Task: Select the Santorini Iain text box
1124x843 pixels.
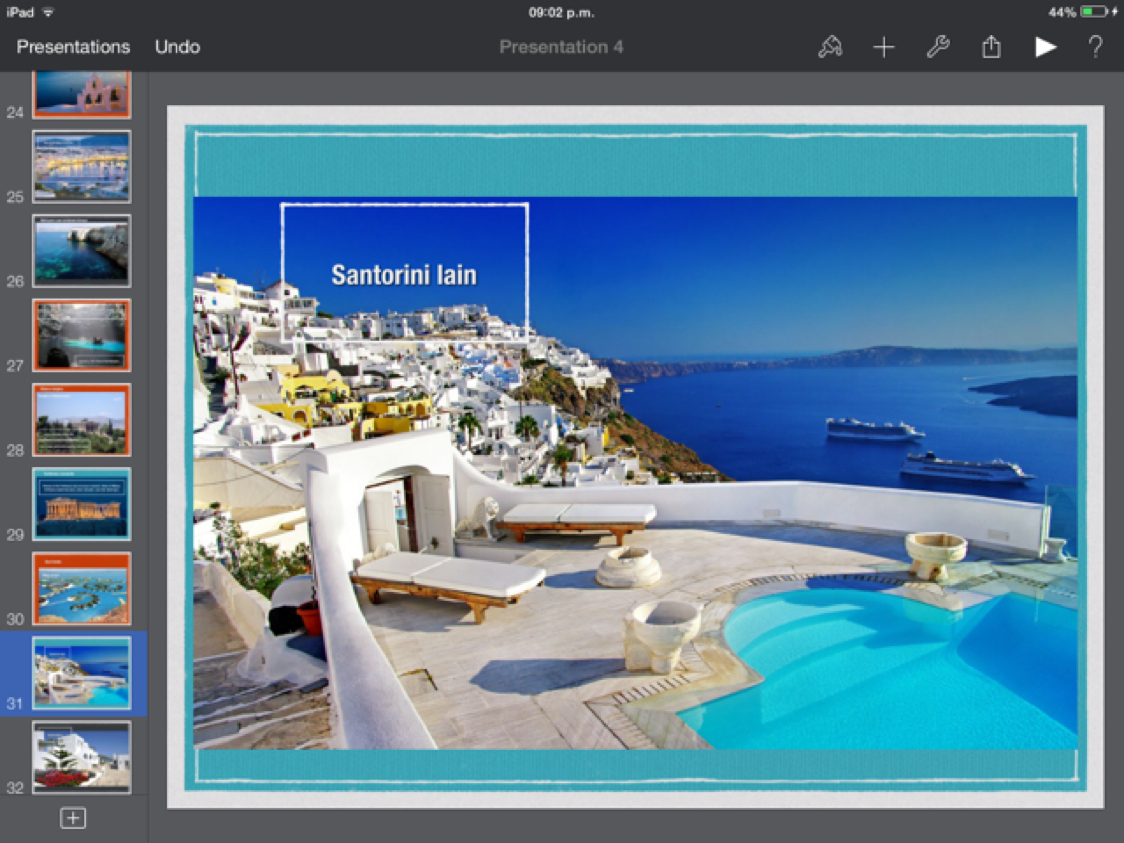Action: pyautogui.click(x=404, y=275)
